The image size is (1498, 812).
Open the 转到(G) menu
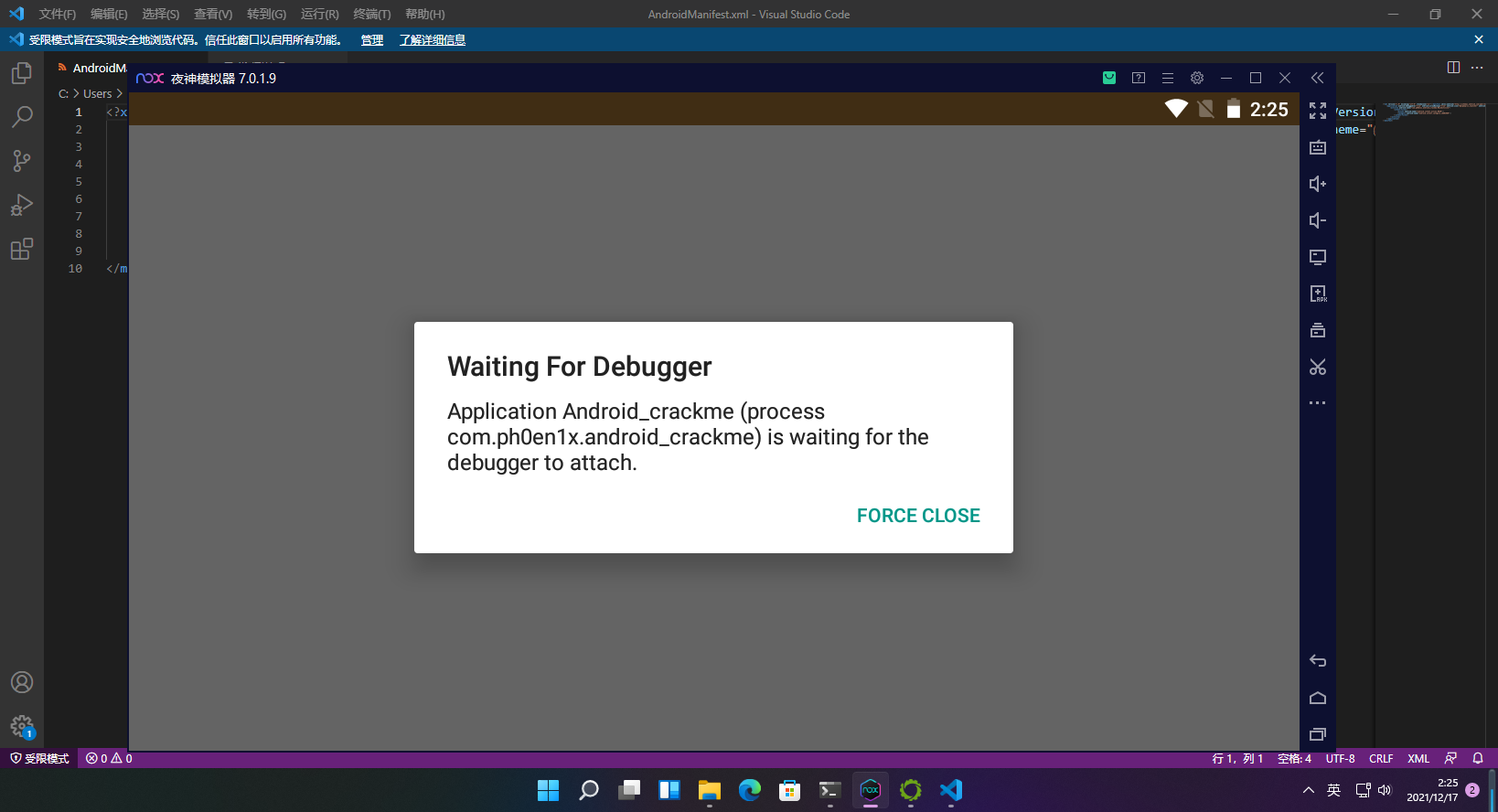coord(266,14)
